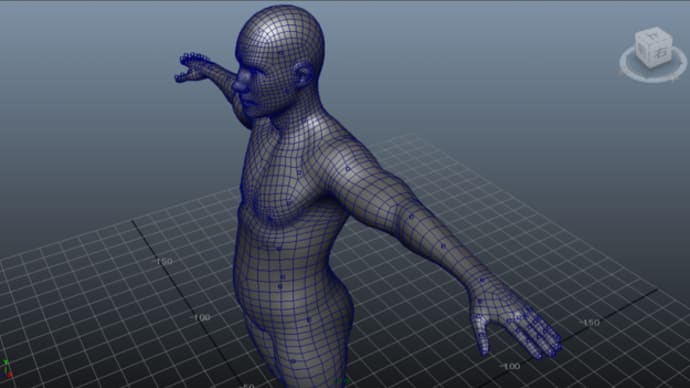Click the model's ear

(x=304, y=75)
